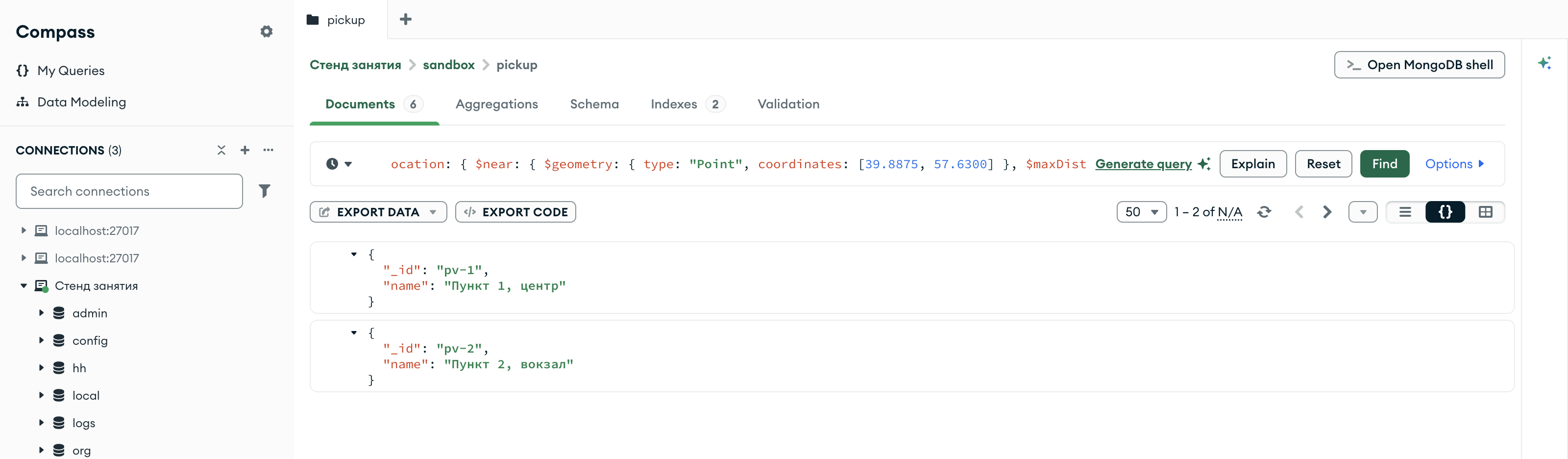
Task: Expand the admin database tree item
Action: pos(41,313)
